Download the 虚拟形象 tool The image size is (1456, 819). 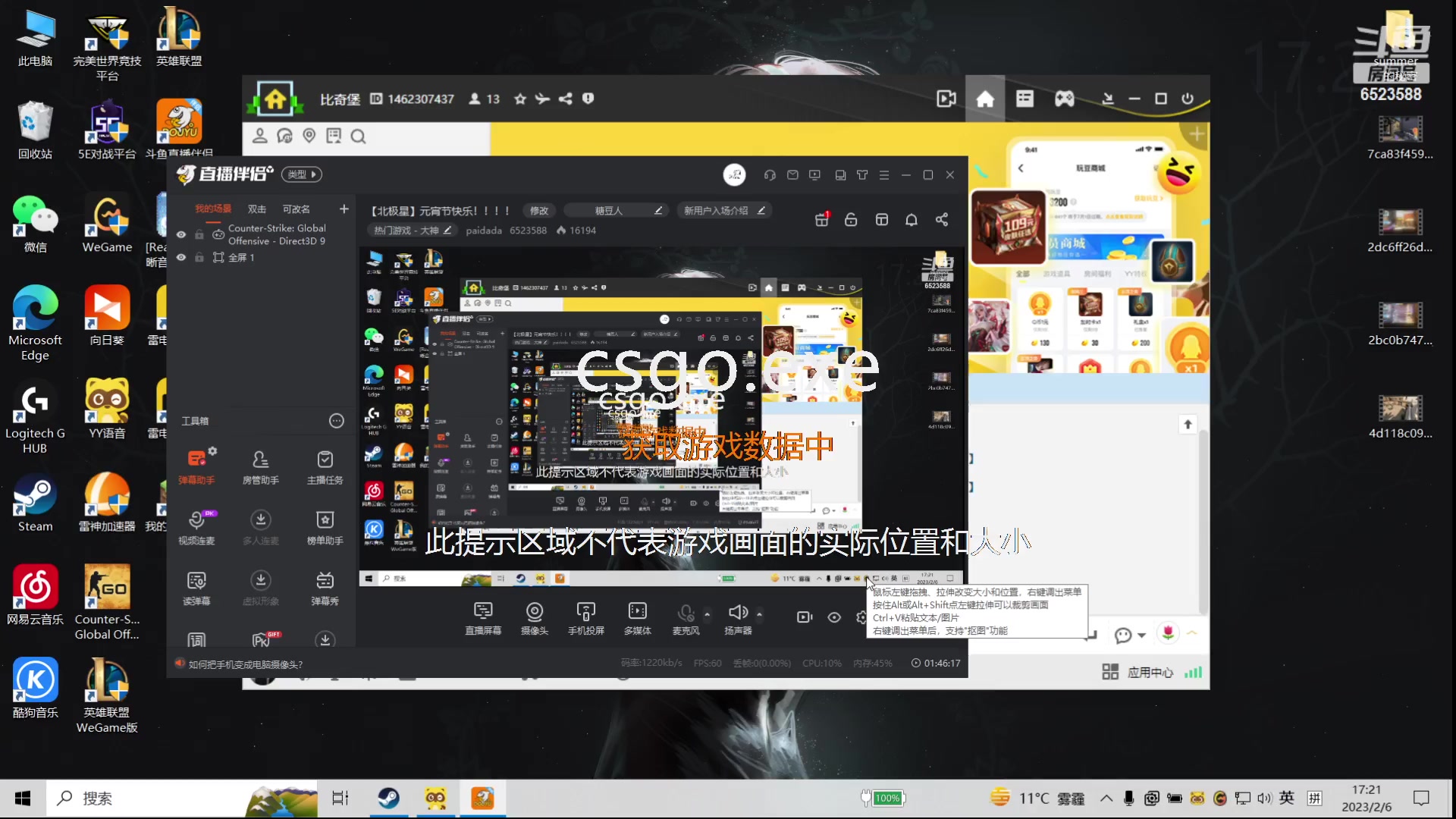(x=260, y=587)
